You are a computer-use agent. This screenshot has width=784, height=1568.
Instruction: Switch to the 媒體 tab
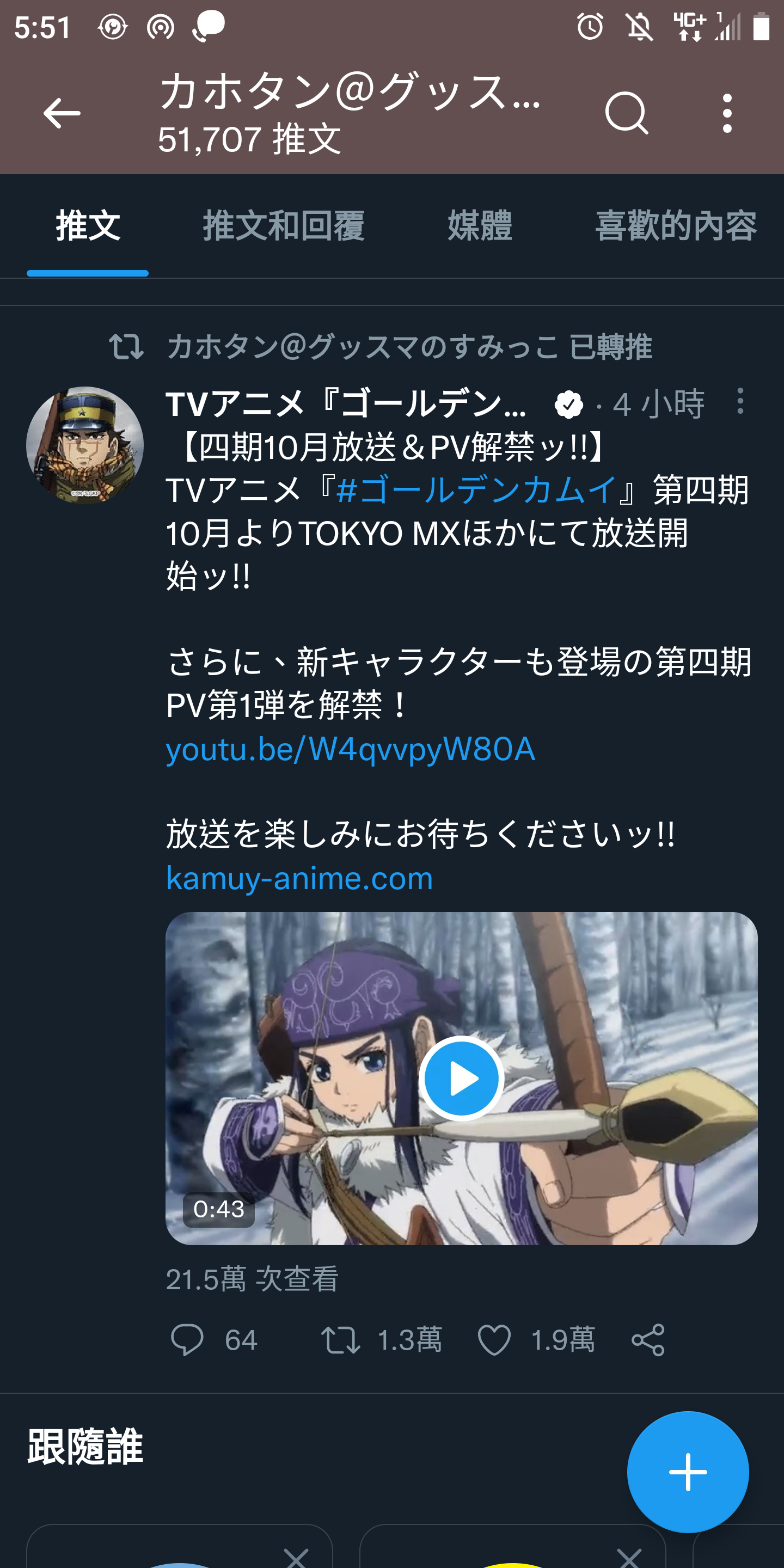click(x=480, y=226)
